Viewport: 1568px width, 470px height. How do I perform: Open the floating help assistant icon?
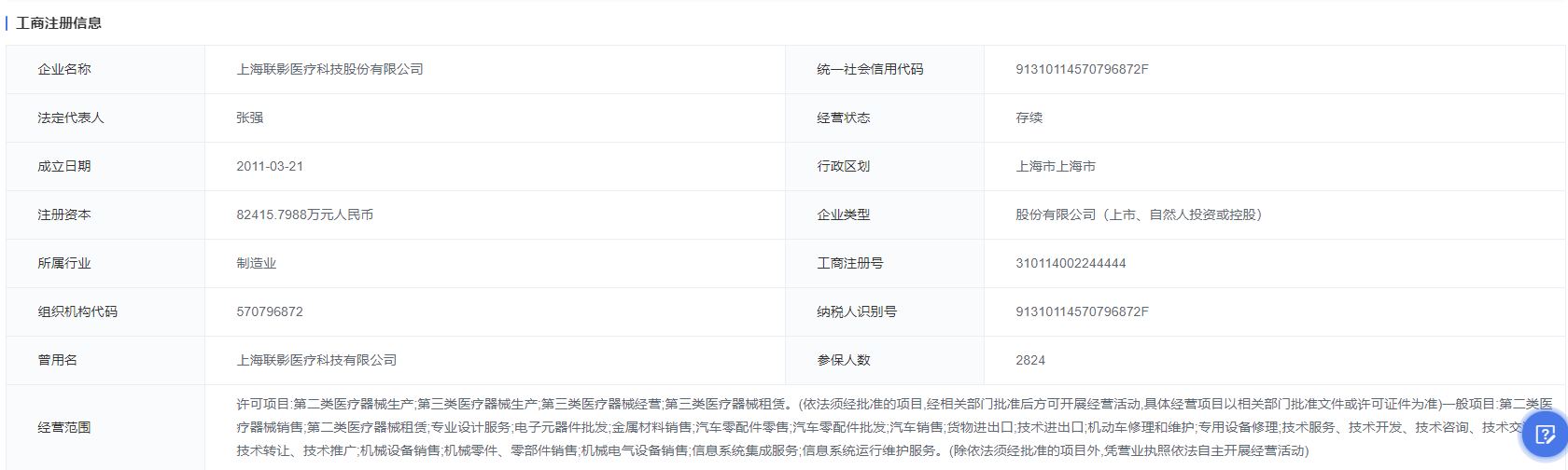pos(1546,435)
